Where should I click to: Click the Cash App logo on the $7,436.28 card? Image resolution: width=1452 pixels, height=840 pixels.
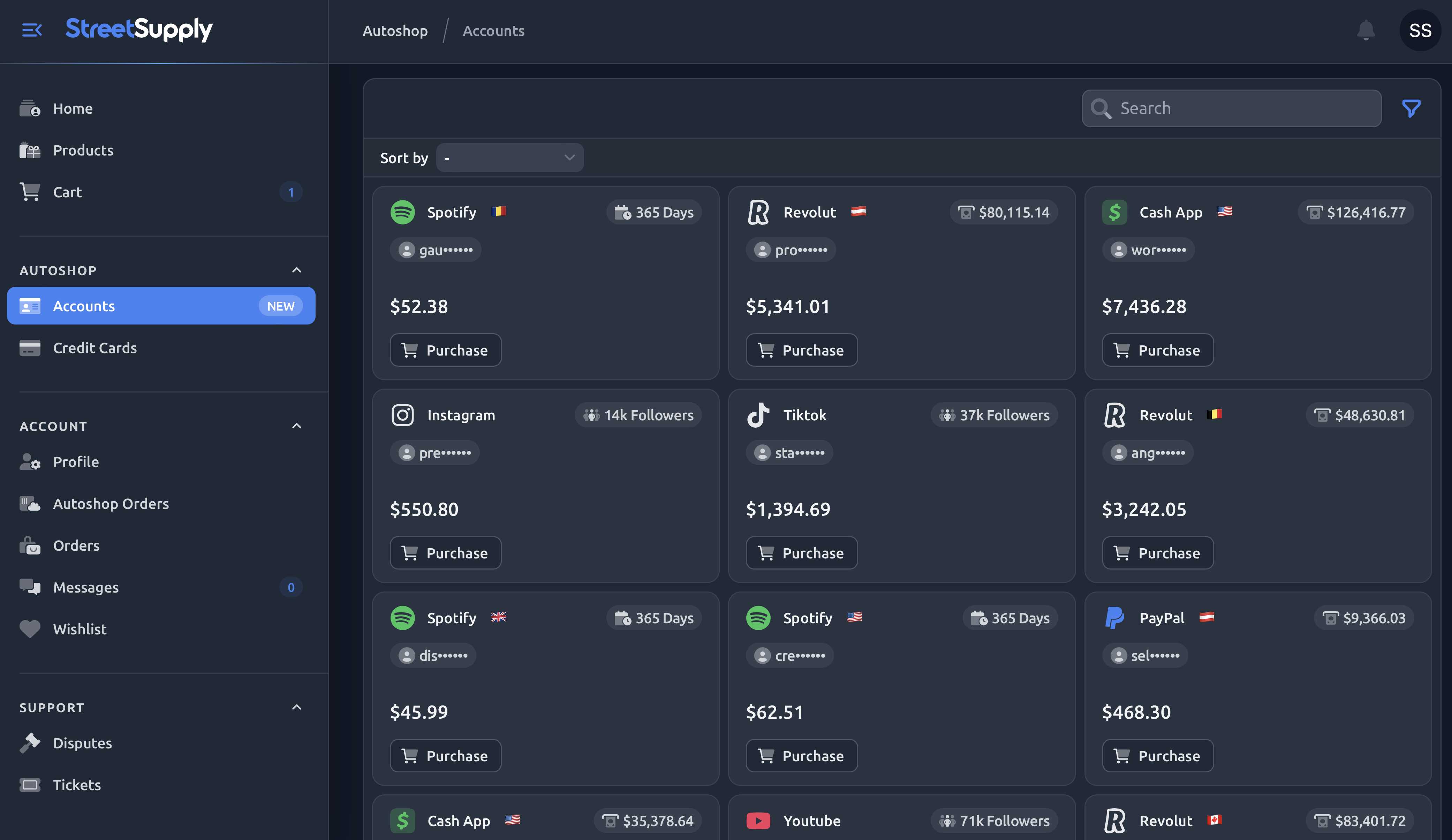click(1114, 213)
